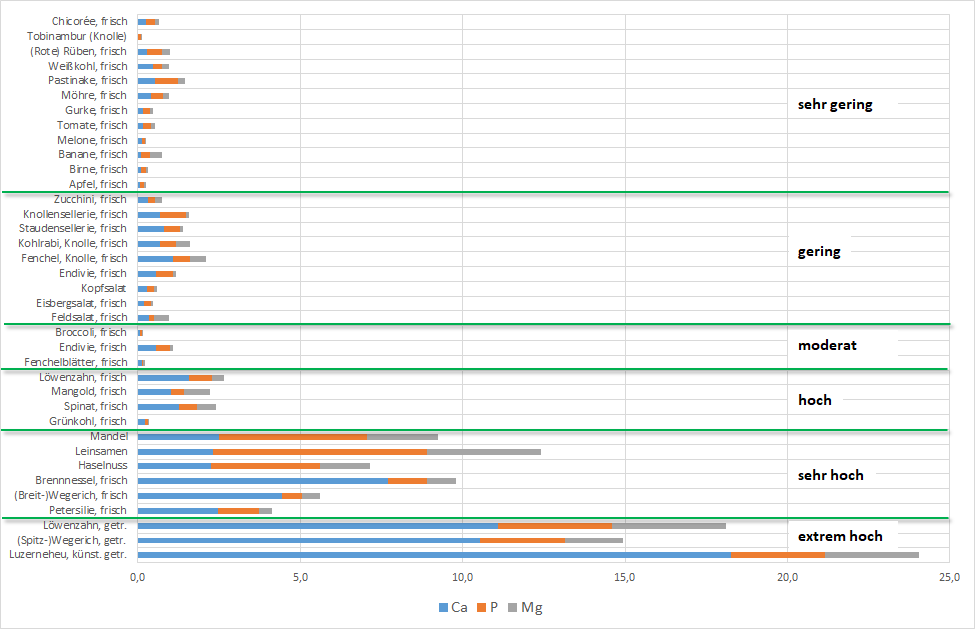Image resolution: width=975 pixels, height=629 pixels.
Task: Click the 'Spinat, frisch' label
Action: tap(96, 406)
